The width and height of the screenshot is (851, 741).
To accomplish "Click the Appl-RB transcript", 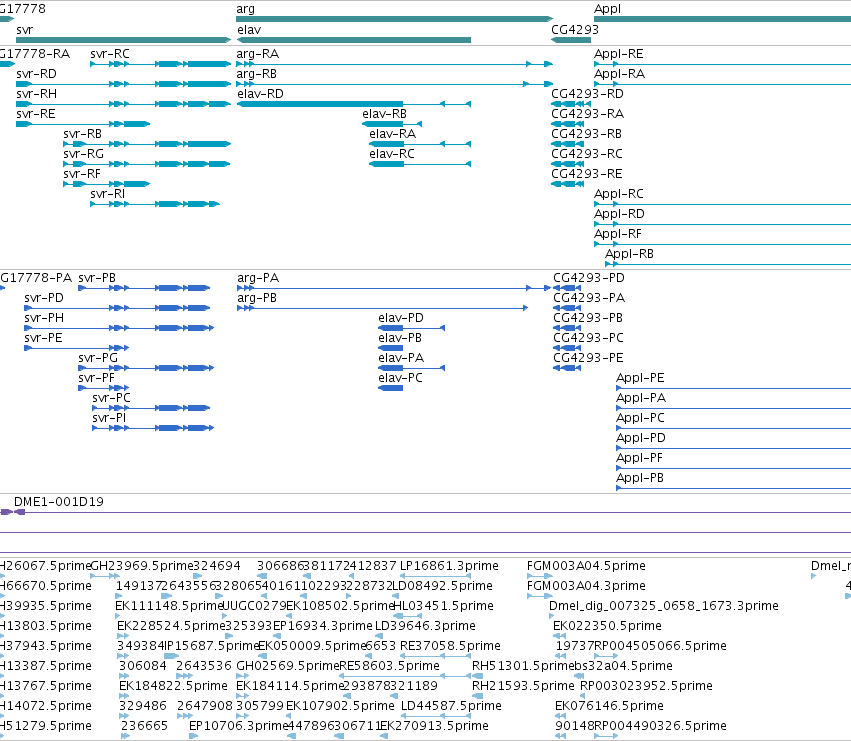I will 728,264.
